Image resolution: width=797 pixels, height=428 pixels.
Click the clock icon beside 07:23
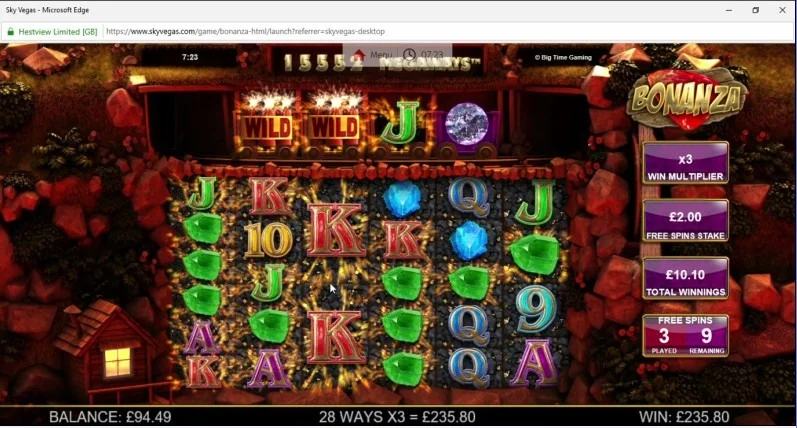409,54
